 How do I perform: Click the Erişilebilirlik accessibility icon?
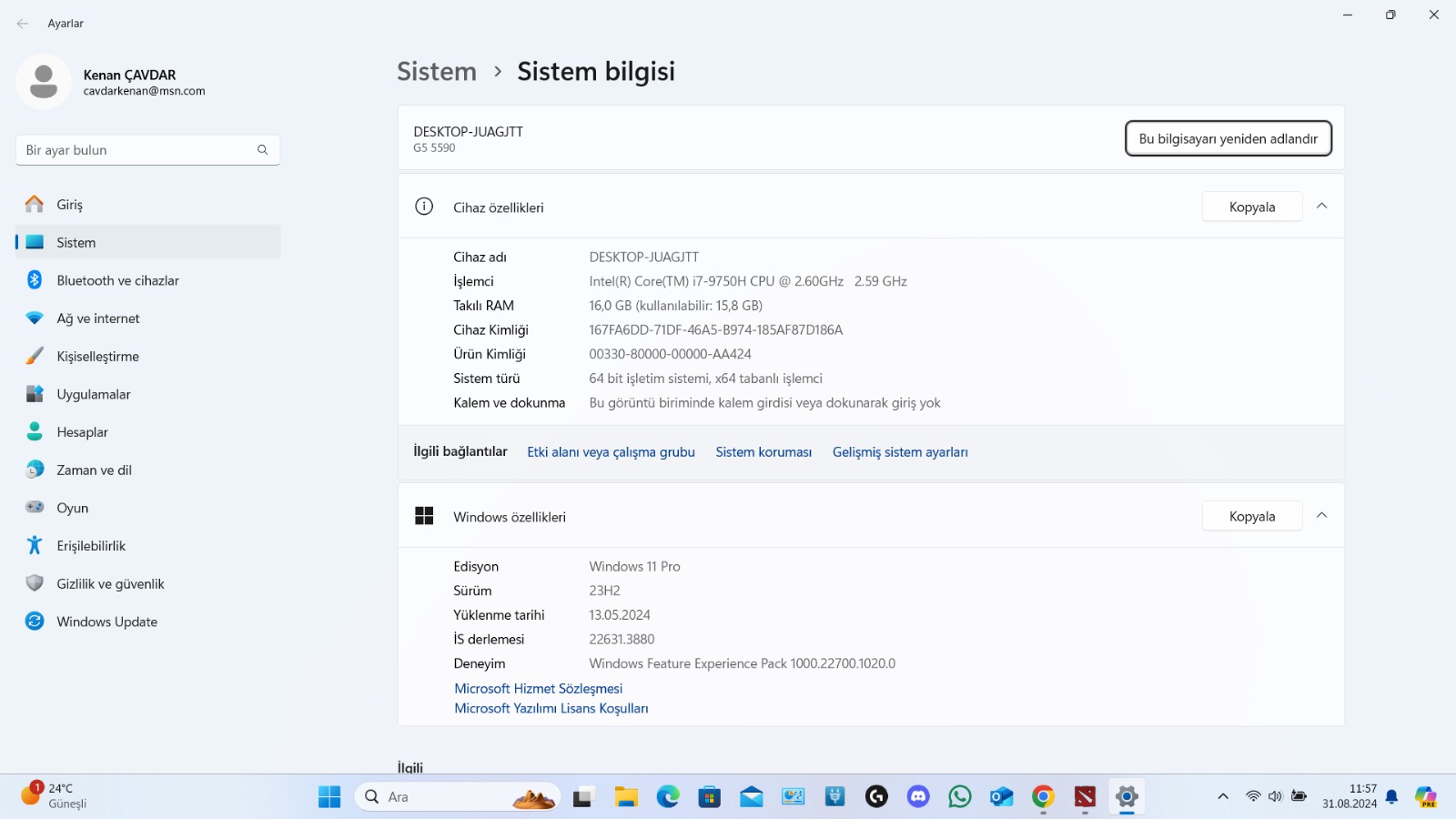point(35,546)
